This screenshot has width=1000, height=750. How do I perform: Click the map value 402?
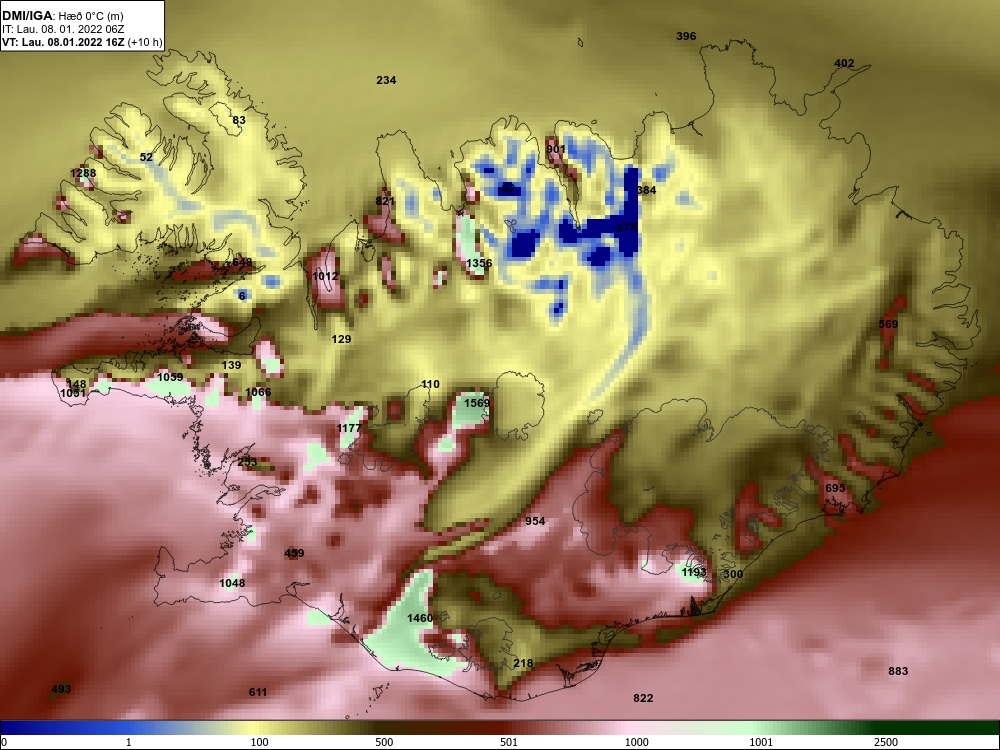pyautogui.click(x=844, y=63)
